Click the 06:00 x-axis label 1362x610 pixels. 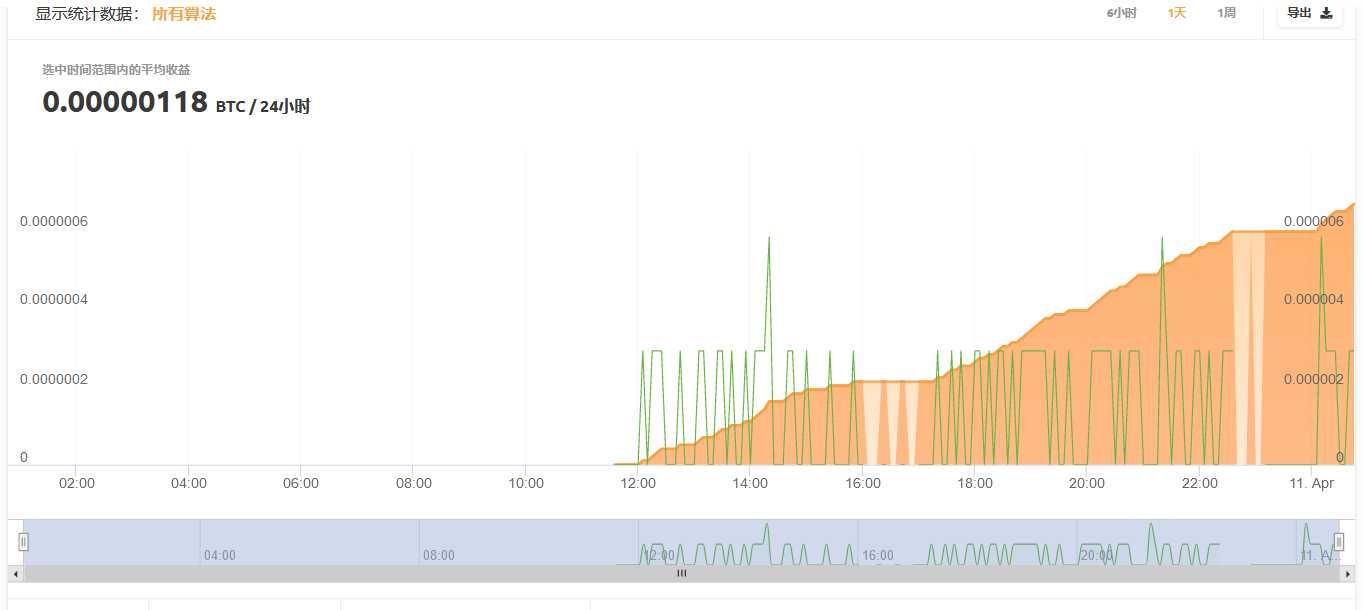click(301, 483)
